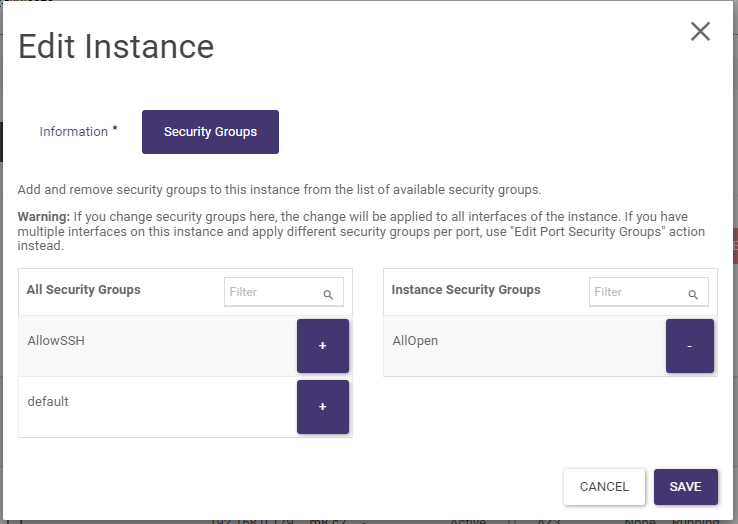Viewport: 738px width, 524px height.
Task: Close the Edit Instance dialog
Action: pos(700,31)
